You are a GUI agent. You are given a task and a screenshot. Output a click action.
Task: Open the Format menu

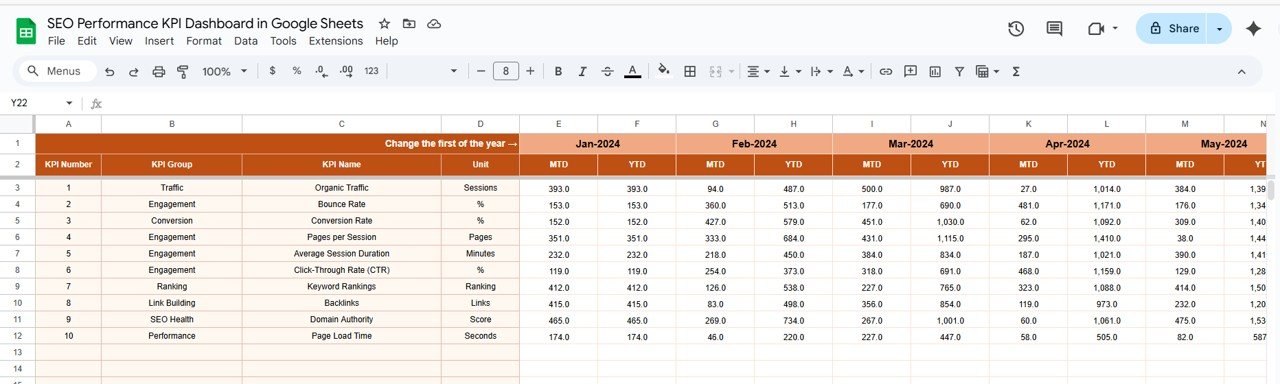click(204, 41)
